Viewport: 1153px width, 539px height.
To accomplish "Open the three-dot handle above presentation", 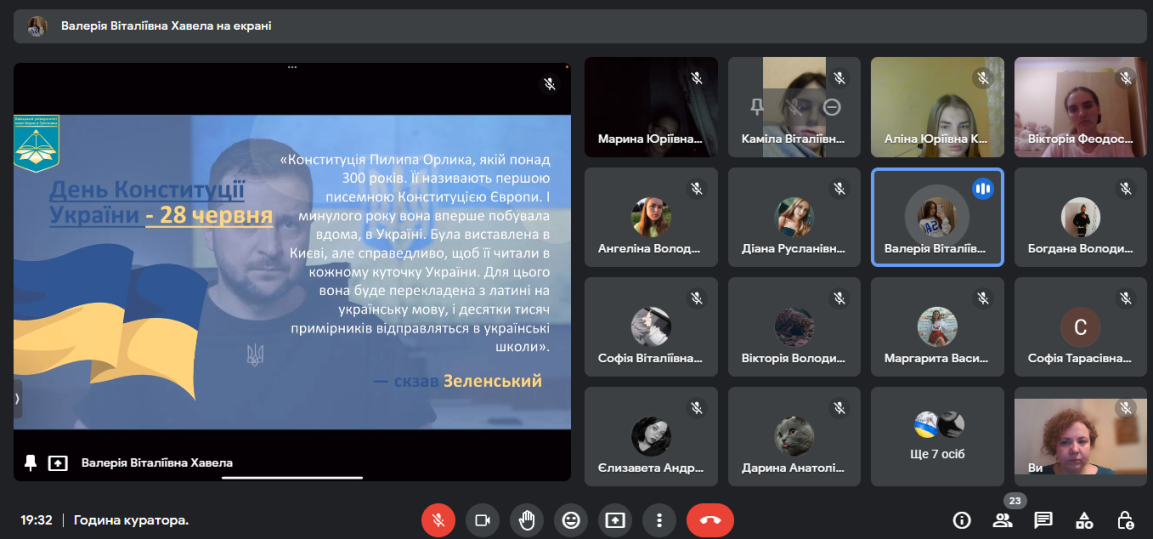I will click(x=292, y=67).
